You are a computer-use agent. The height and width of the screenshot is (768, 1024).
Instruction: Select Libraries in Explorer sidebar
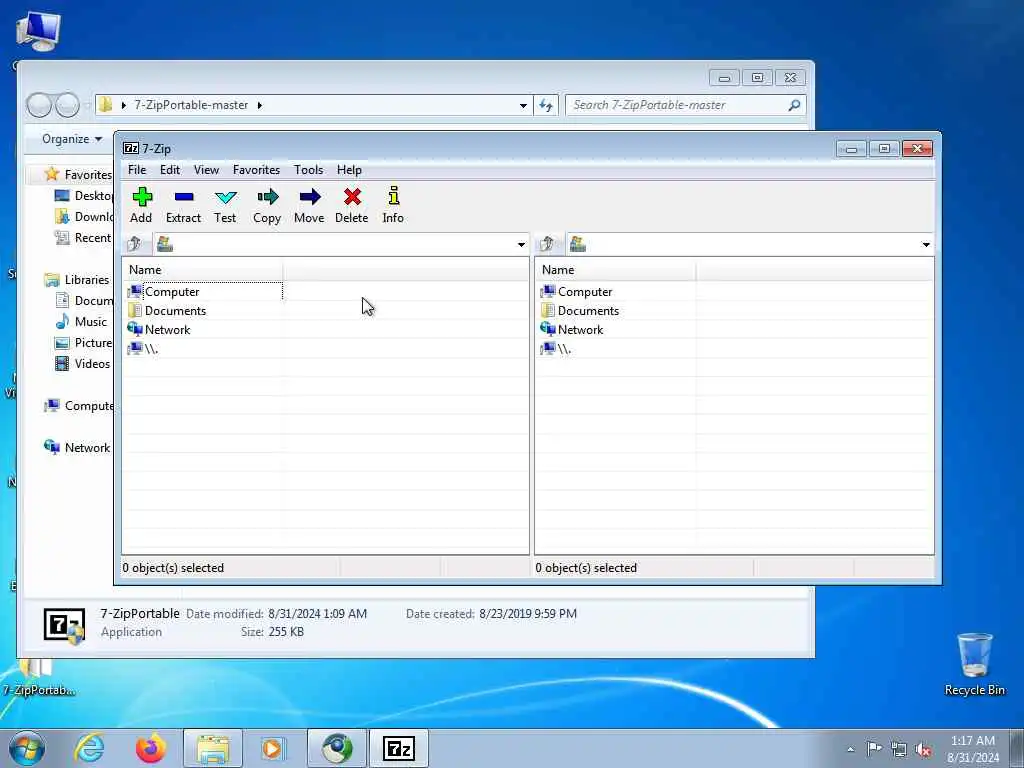point(77,280)
